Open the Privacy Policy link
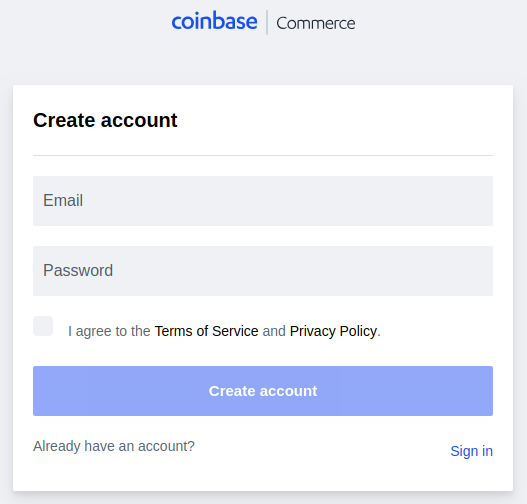This screenshot has height=504, width=527. [x=333, y=331]
